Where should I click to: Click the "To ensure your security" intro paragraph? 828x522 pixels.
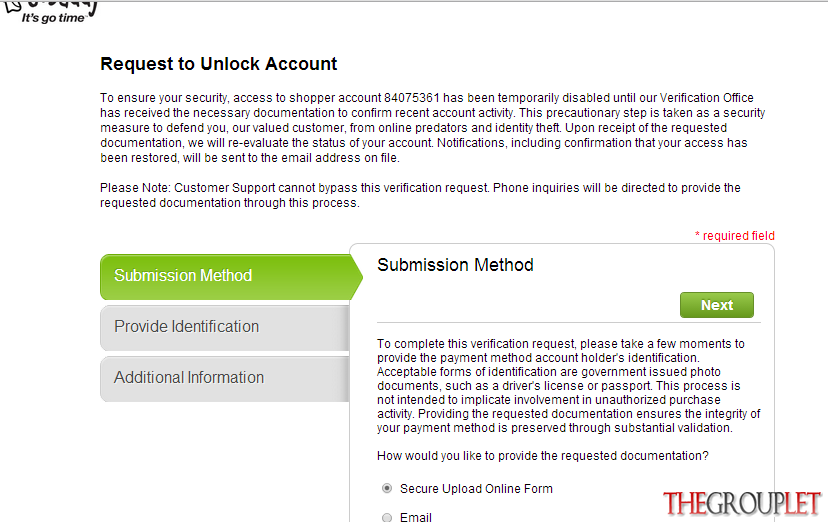point(432,128)
